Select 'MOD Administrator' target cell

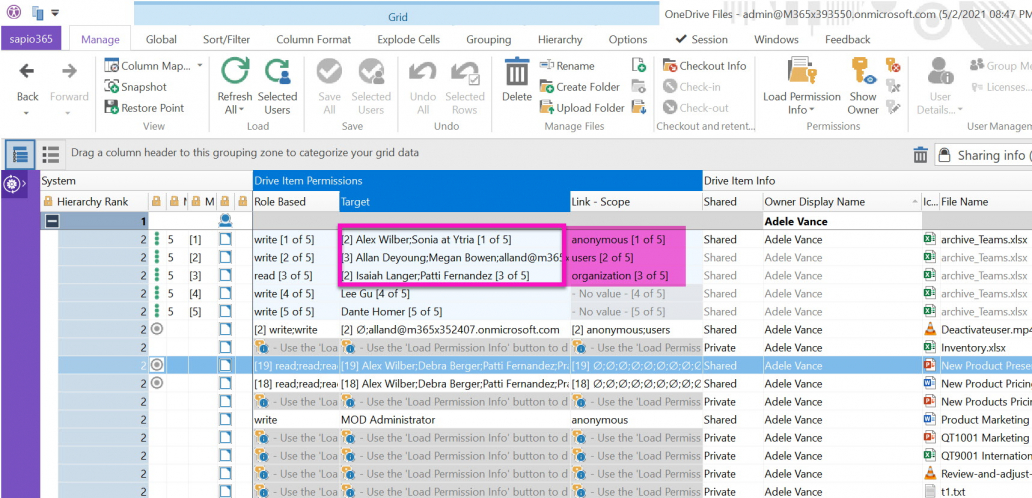pyautogui.click(x=455, y=420)
